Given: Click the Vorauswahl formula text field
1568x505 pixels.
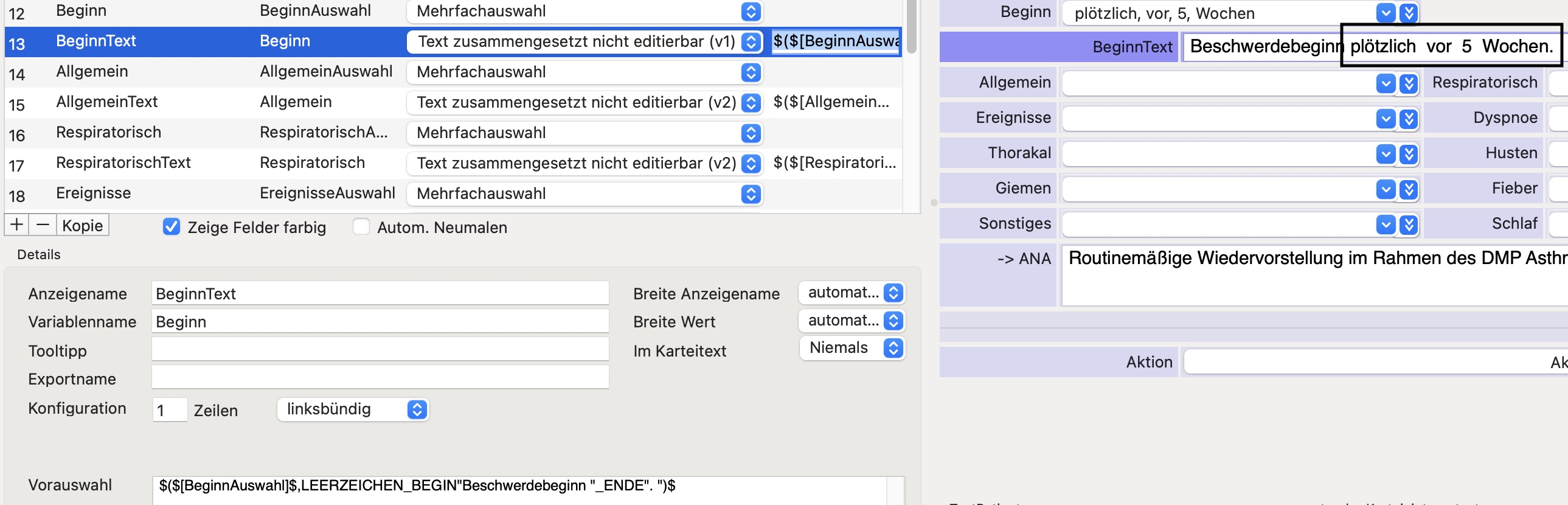Looking at the screenshot, I should coord(529,490).
